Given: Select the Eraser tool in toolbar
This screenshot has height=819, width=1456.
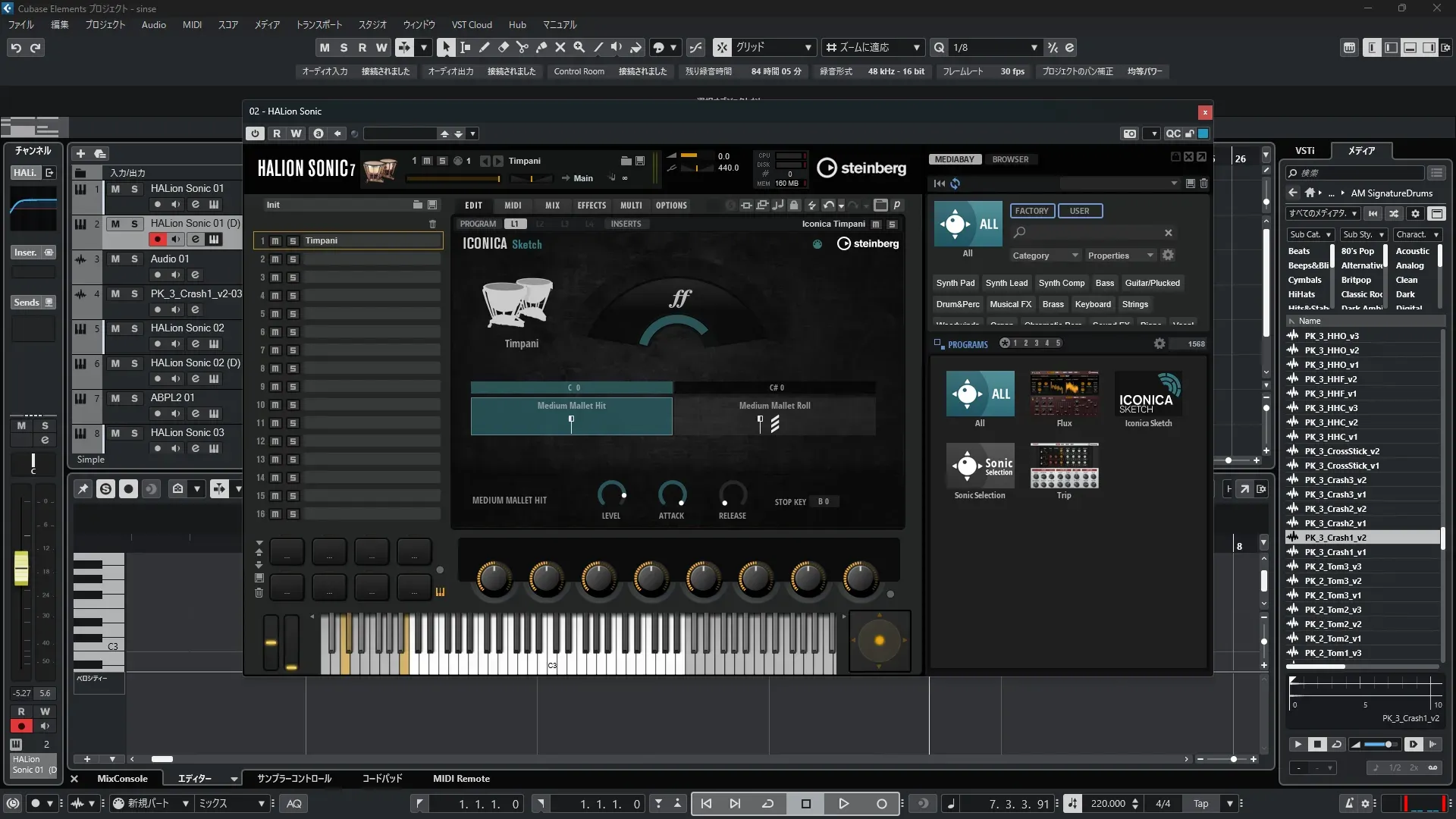Looking at the screenshot, I should pyautogui.click(x=504, y=47).
